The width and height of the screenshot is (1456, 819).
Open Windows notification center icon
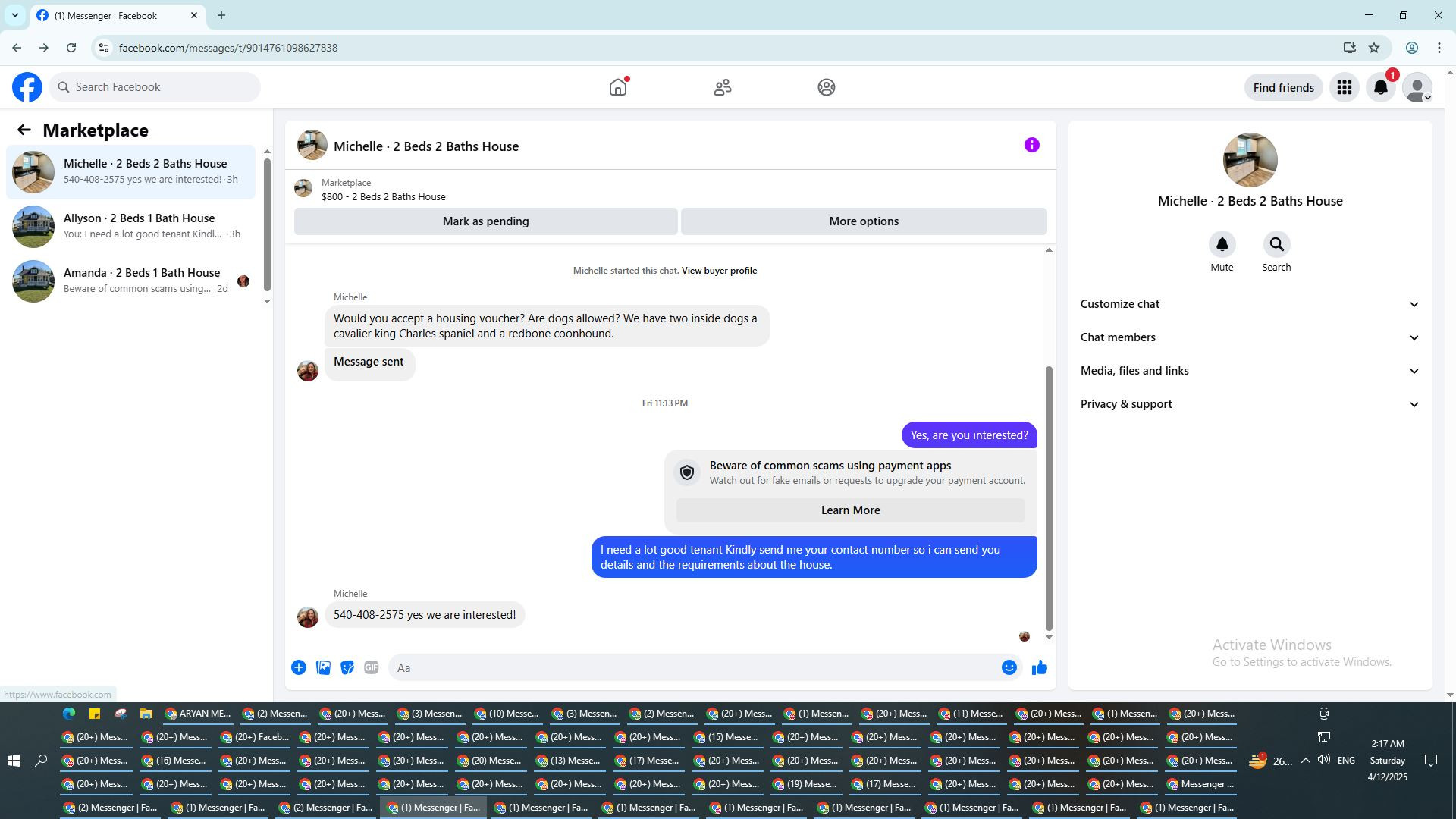click(1431, 761)
